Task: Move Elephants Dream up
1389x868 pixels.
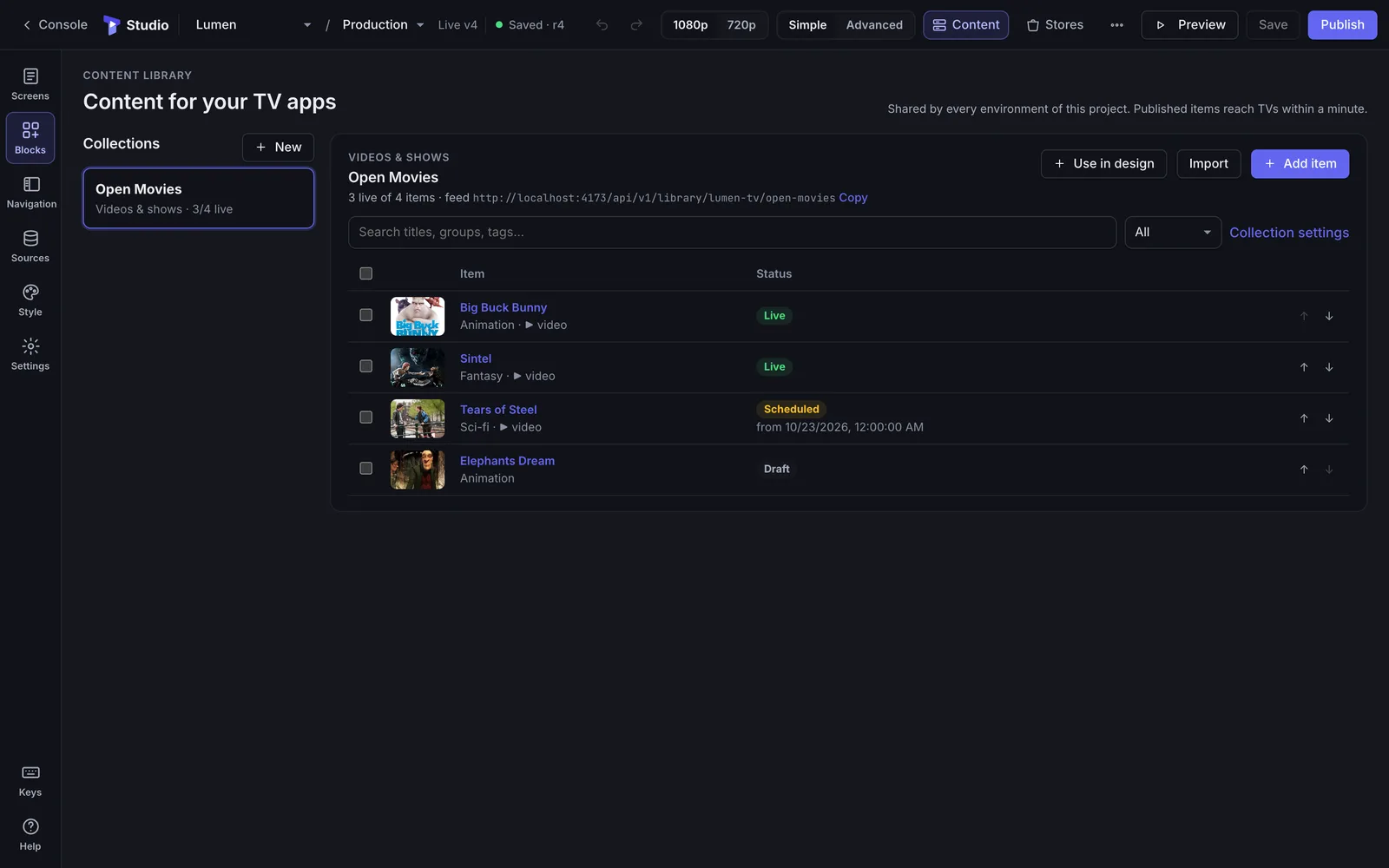Action: click(x=1304, y=470)
